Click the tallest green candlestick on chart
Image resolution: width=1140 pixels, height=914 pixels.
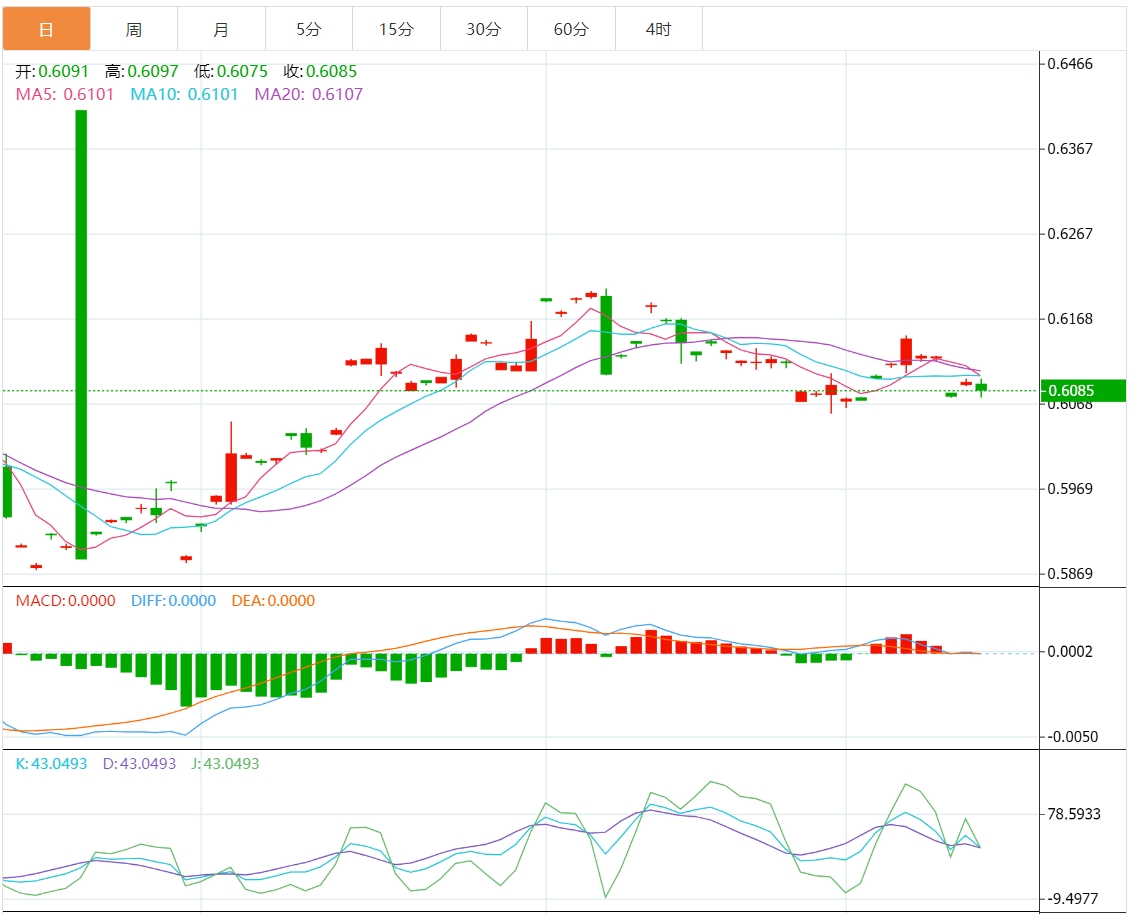click(x=81, y=334)
